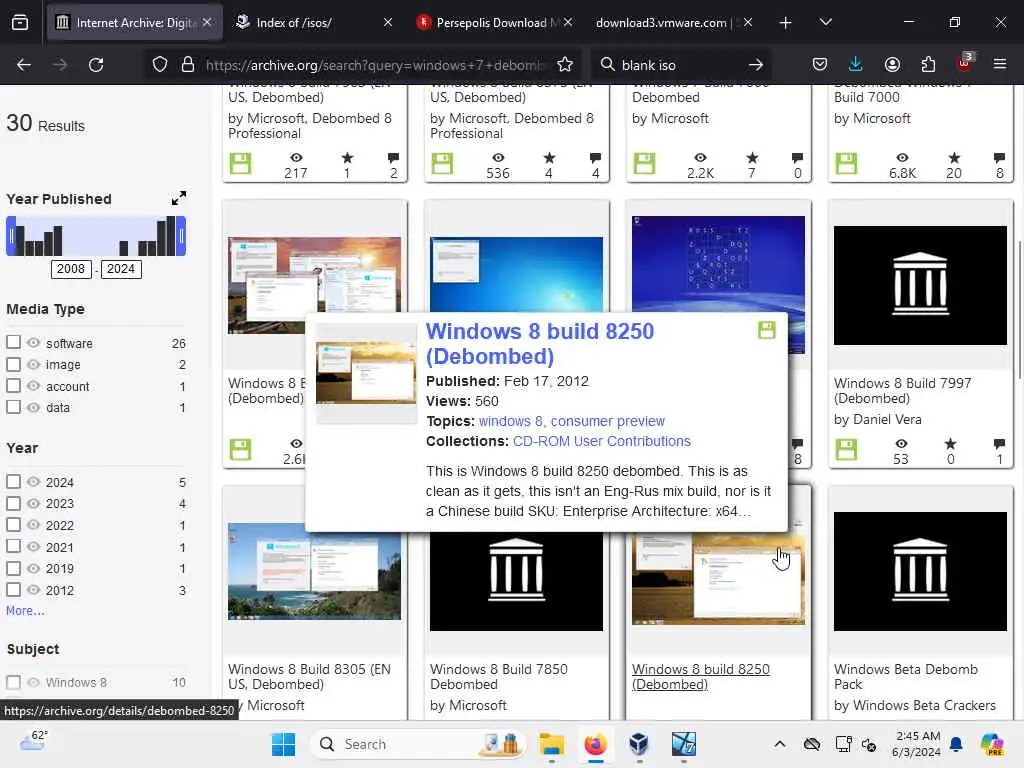Open Windows 8 build 8250 (Debombed) card link

point(701,677)
